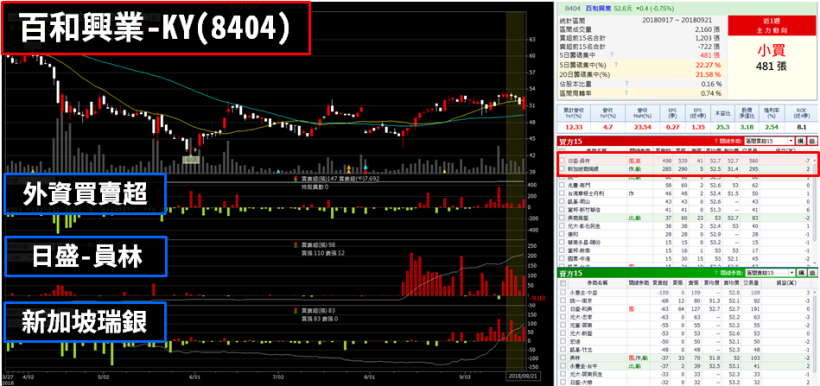Check the 日盛-員林 buyer row checkbox
This screenshot has width=820, height=386.
point(563,161)
